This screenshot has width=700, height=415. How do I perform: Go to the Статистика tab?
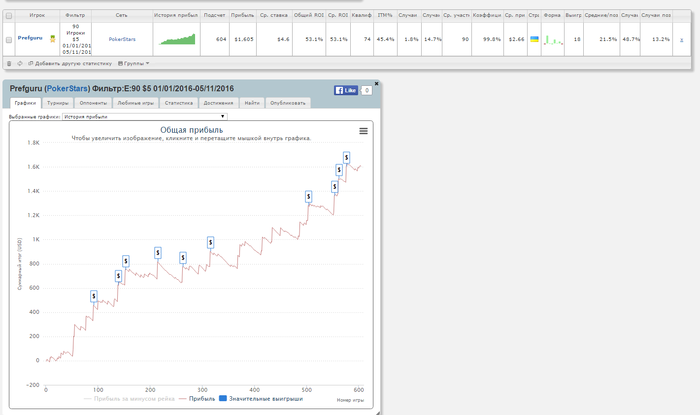click(179, 103)
